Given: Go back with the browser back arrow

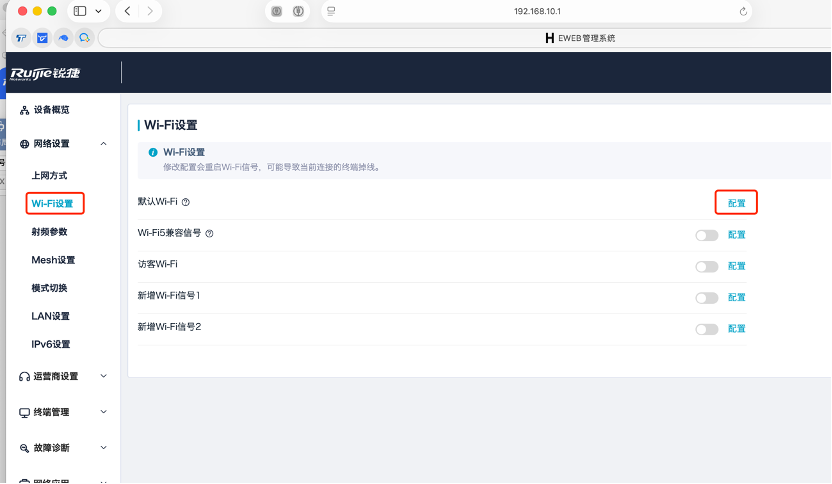Looking at the screenshot, I should (127, 11).
